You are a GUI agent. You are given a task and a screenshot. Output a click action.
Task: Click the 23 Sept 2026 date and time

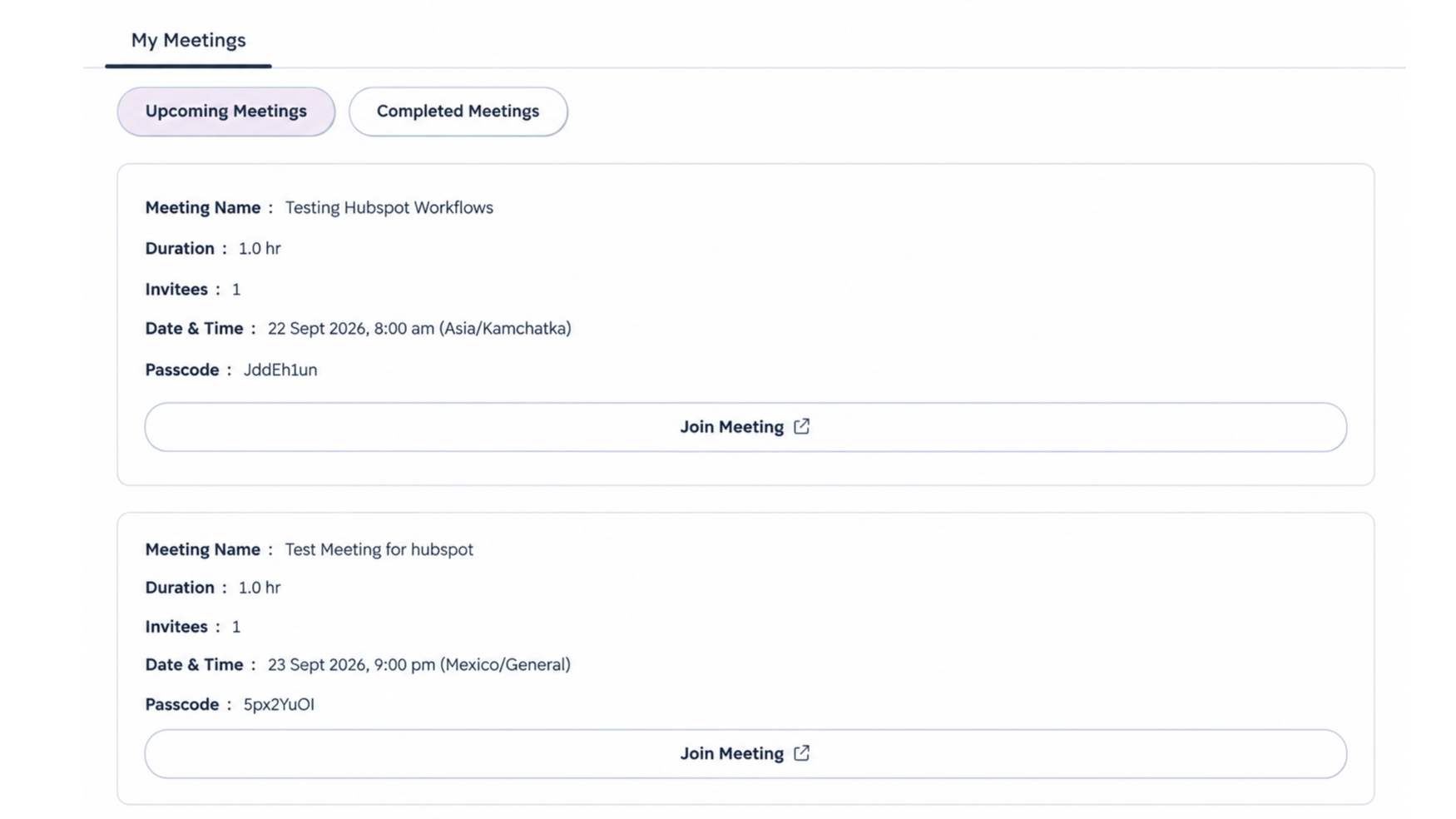coord(419,665)
